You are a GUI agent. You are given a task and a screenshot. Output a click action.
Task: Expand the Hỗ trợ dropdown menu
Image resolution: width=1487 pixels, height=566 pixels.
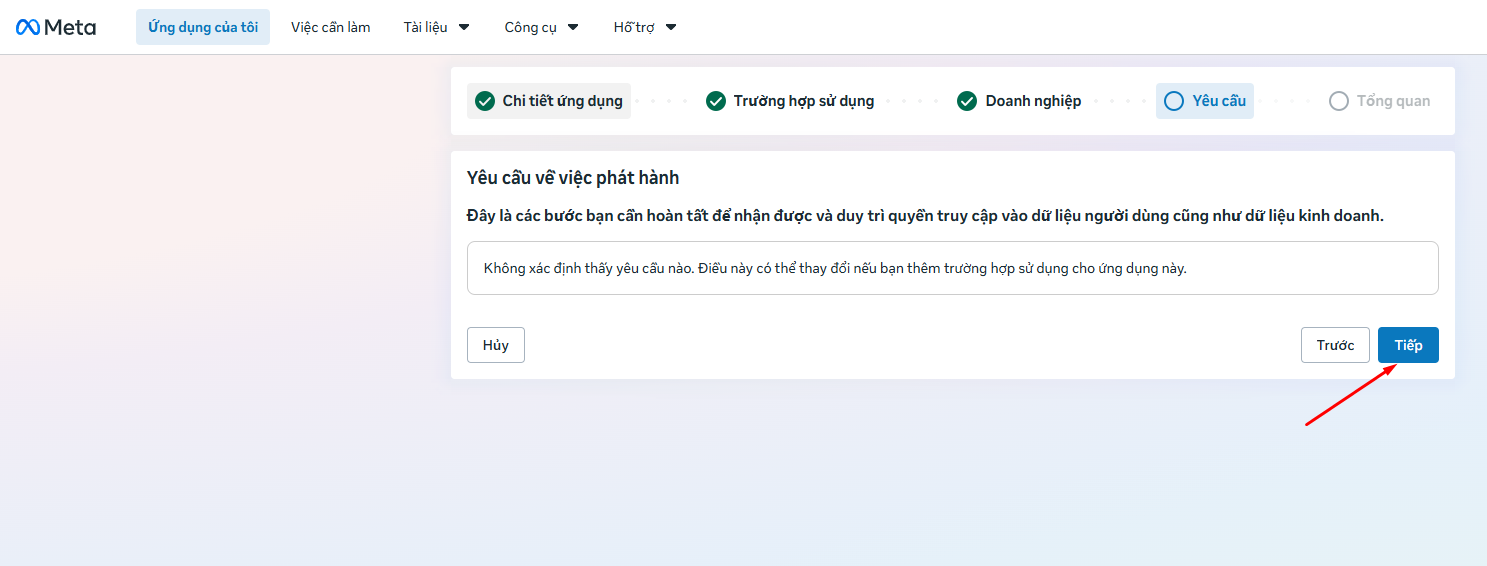645,27
